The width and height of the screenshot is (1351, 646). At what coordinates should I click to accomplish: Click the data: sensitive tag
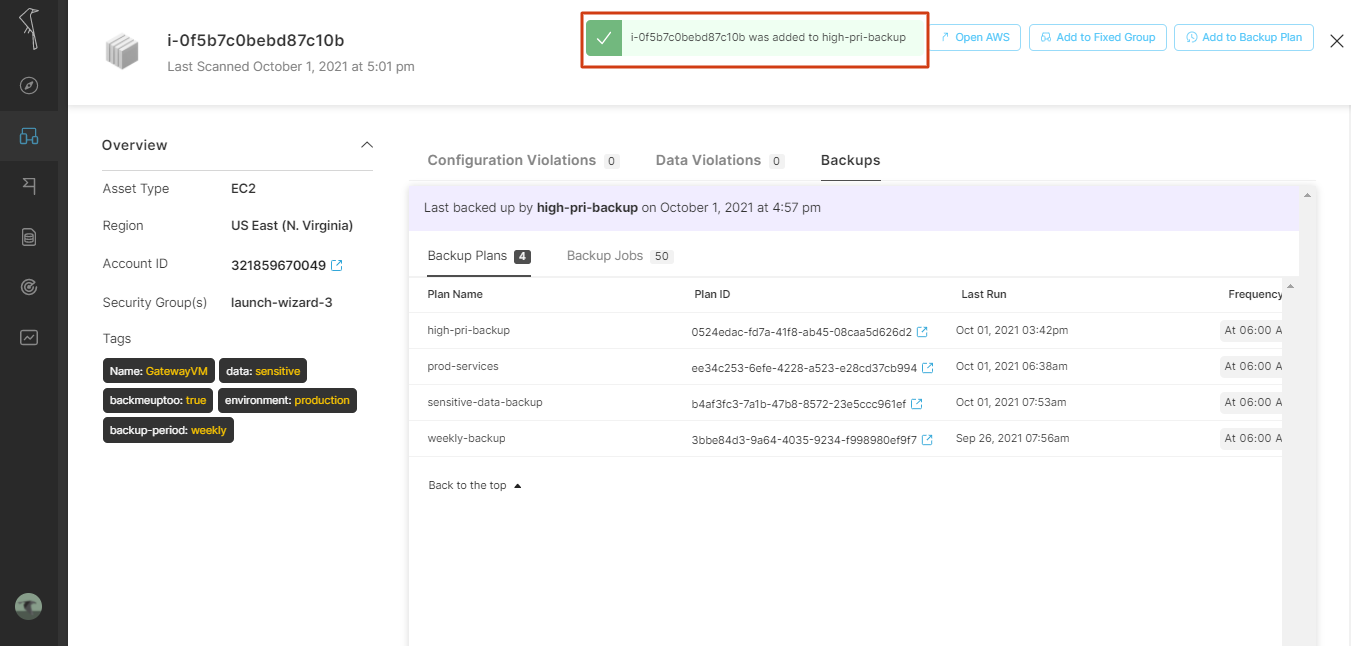263,371
